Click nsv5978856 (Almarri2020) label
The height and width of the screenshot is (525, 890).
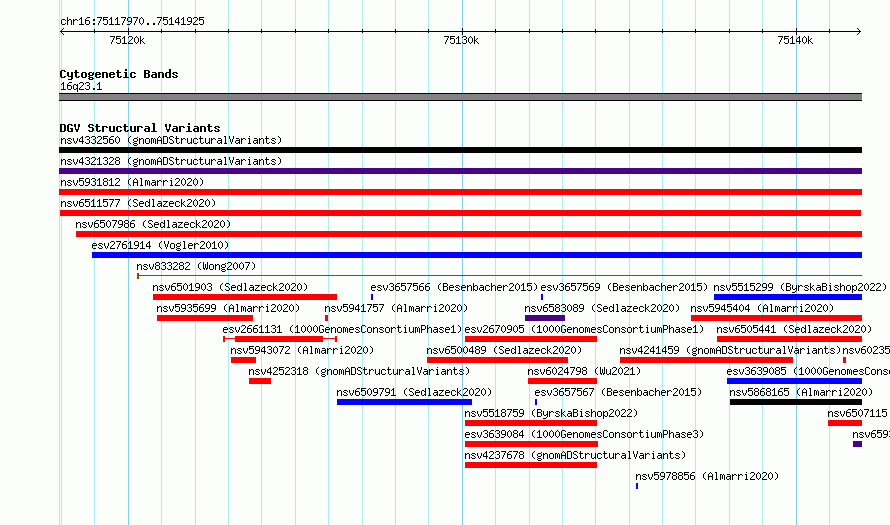tap(707, 476)
